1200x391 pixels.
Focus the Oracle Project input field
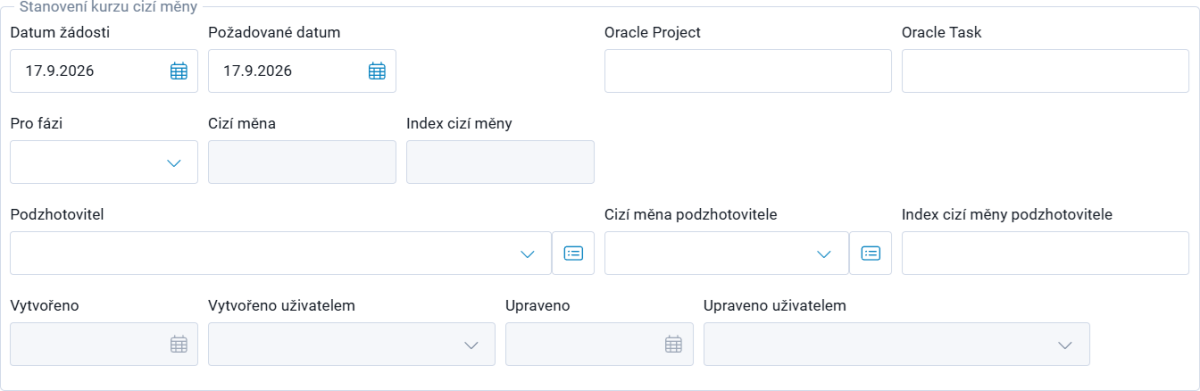click(748, 71)
